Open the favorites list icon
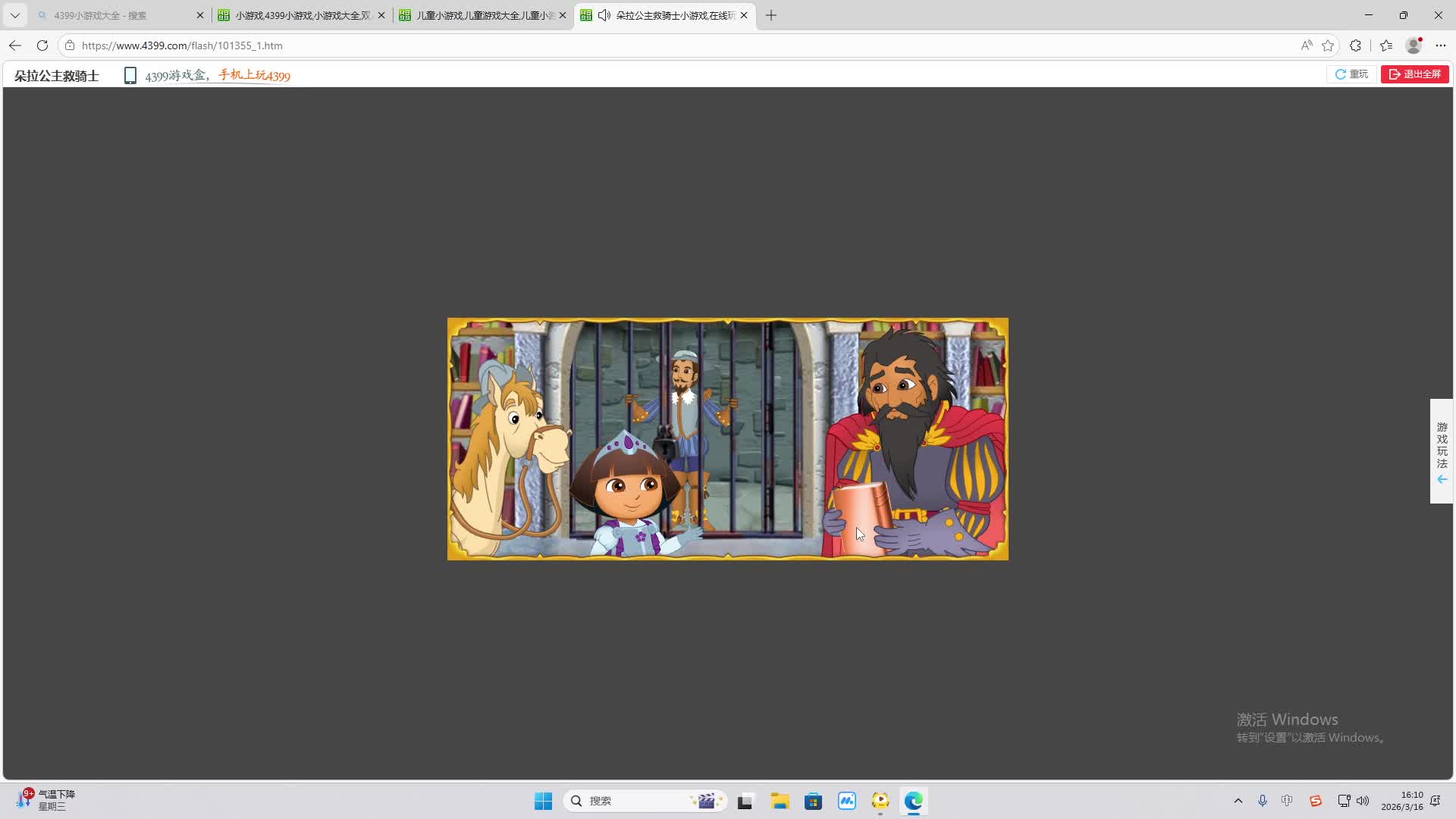This screenshot has height=819, width=1456. pyautogui.click(x=1386, y=45)
